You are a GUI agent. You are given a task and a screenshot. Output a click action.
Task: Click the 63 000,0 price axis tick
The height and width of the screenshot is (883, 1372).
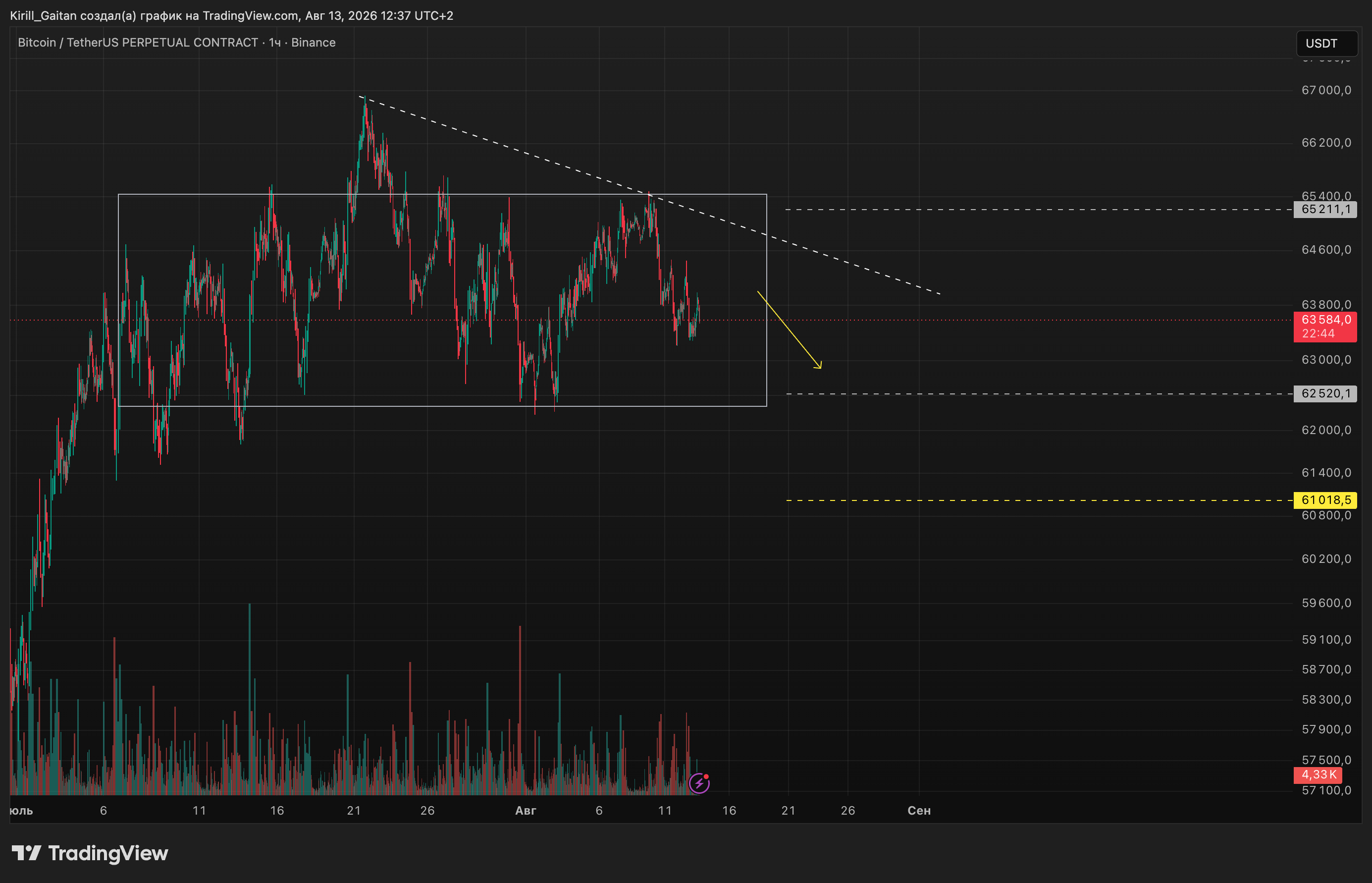coord(1326,360)
